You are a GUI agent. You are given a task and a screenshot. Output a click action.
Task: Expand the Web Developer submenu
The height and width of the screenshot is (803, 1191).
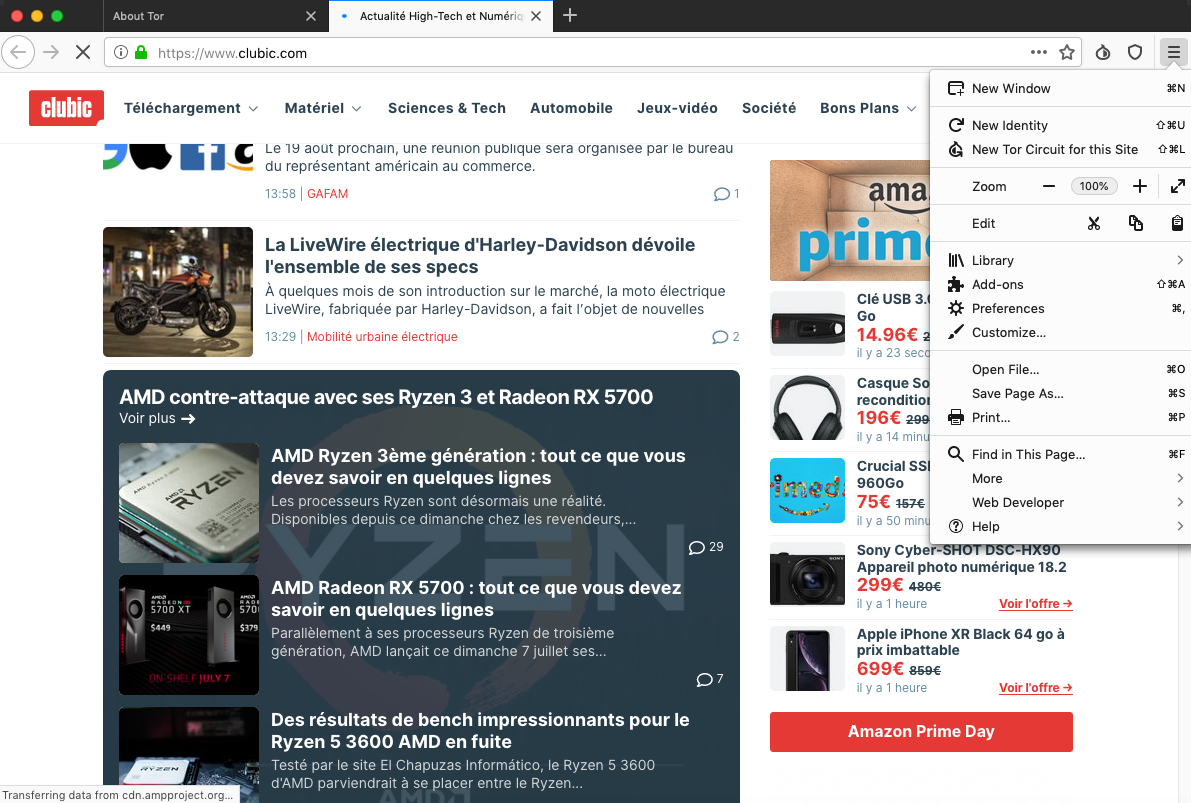tap(1060, 503)
